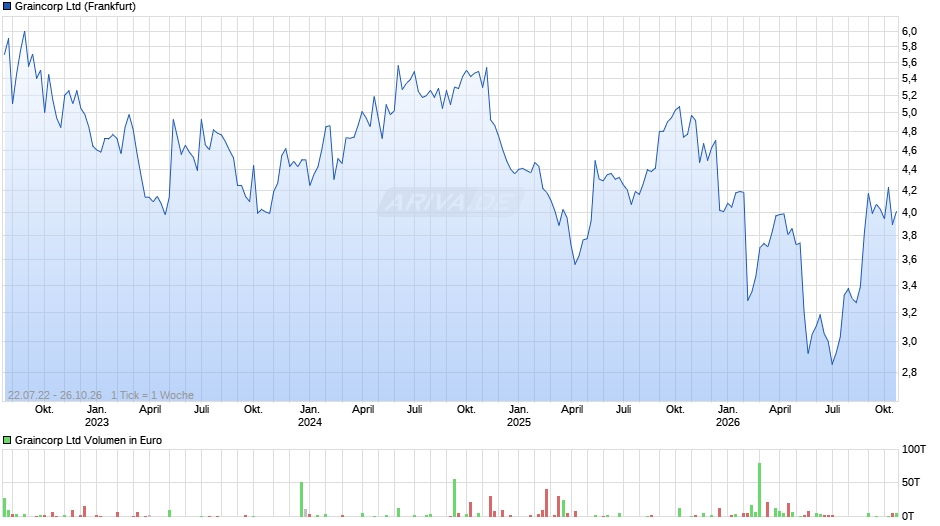Click the tall green volume bar near Jan. 2024
Screen dimensions: 940x526
coord(302,499)
